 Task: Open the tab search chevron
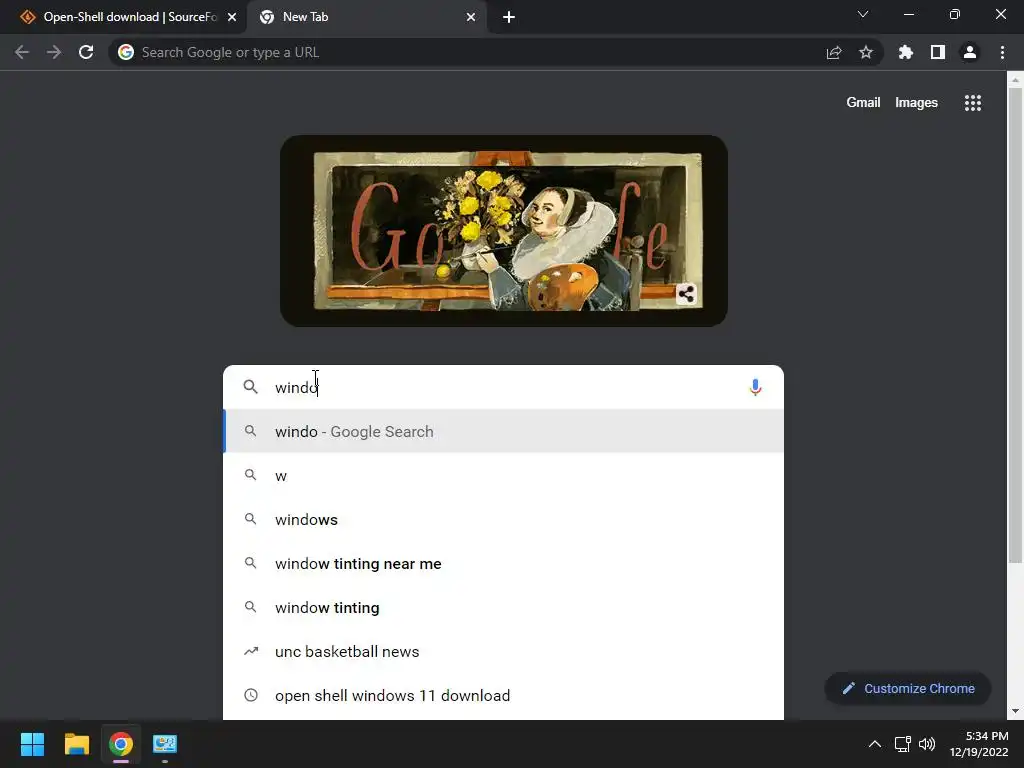coord(863,14)
